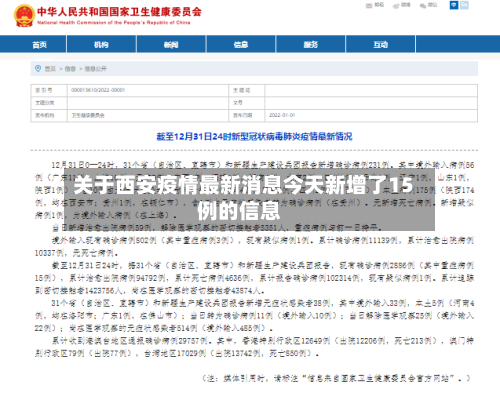The height and width of the screenshot is (400, 500).
Task: Open the 服务 navigation tab
Action: [310, 45]
